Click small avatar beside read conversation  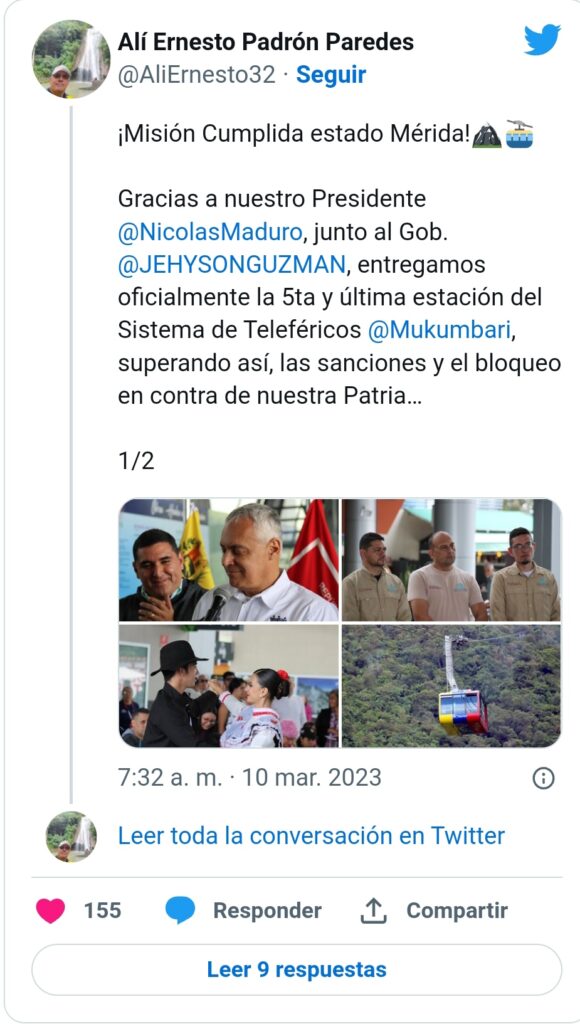point(71,837)
